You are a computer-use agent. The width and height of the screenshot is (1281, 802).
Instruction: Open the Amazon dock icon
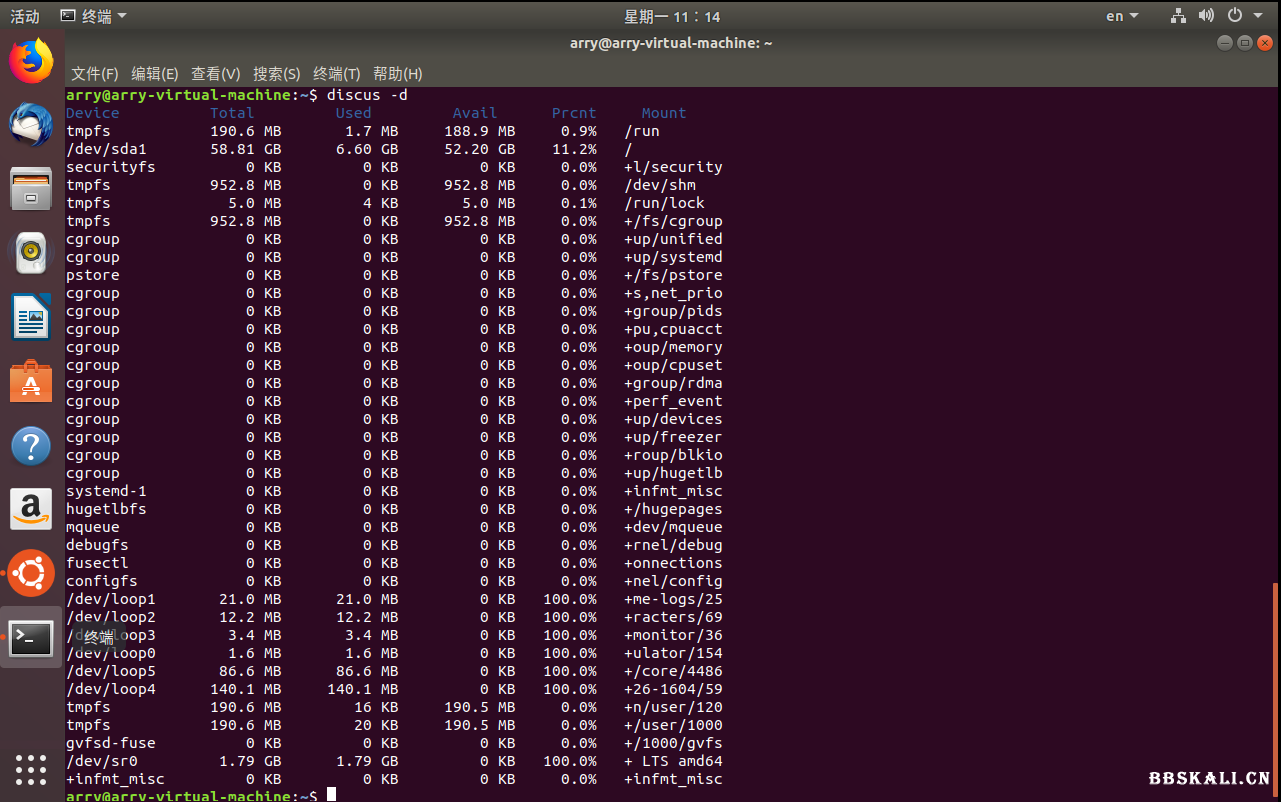(31, 510)
